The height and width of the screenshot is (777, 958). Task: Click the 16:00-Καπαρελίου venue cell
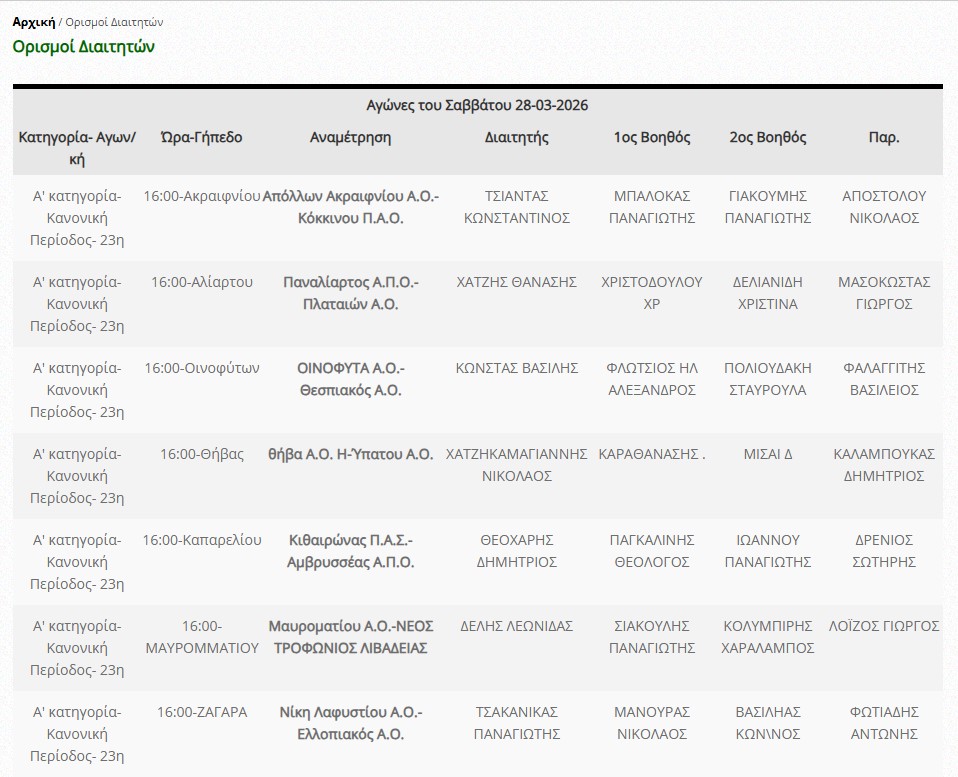[201, 540]
